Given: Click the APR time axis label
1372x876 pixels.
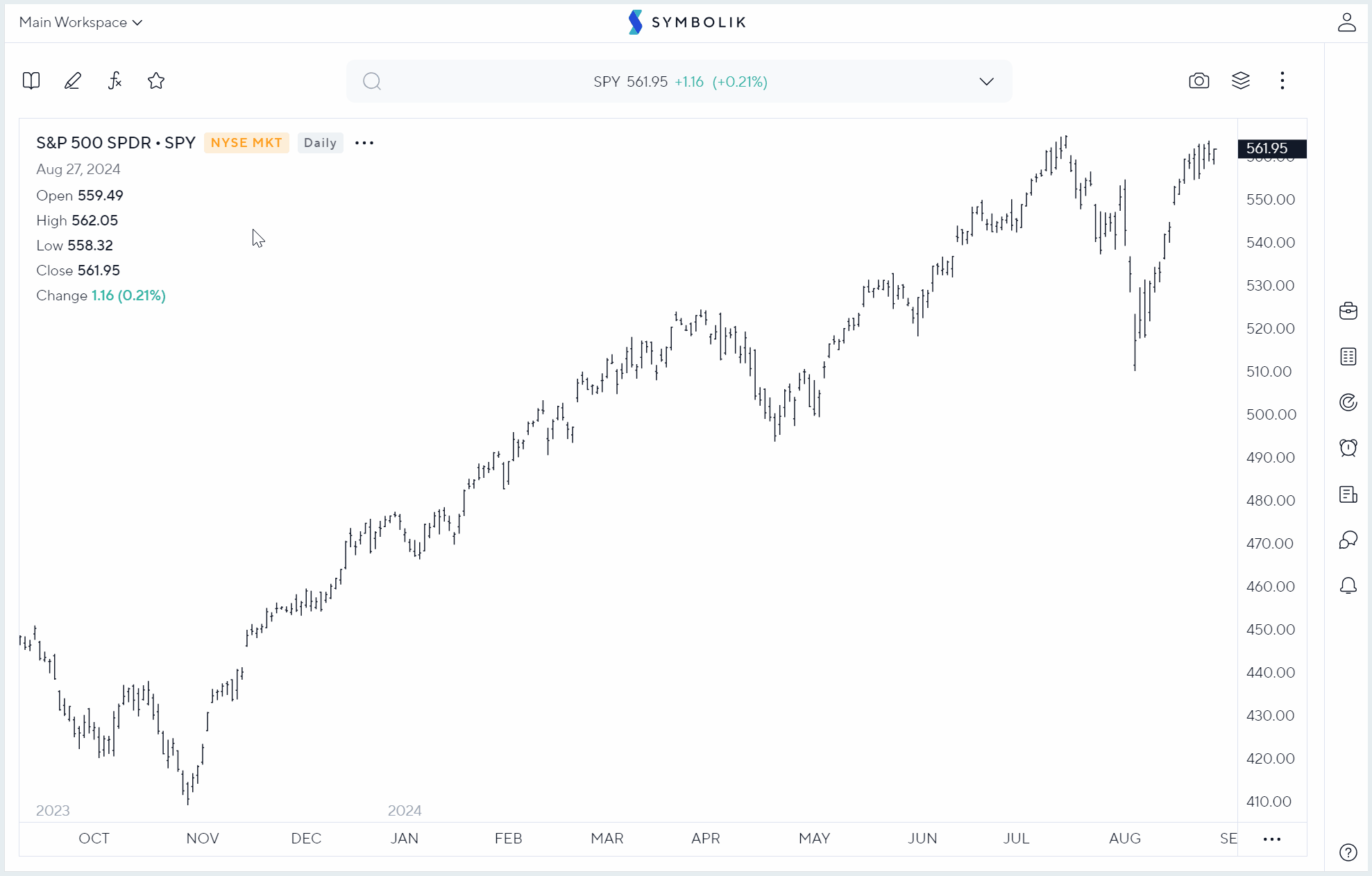Looking at the screenshot, I should (x=705, y=839).
